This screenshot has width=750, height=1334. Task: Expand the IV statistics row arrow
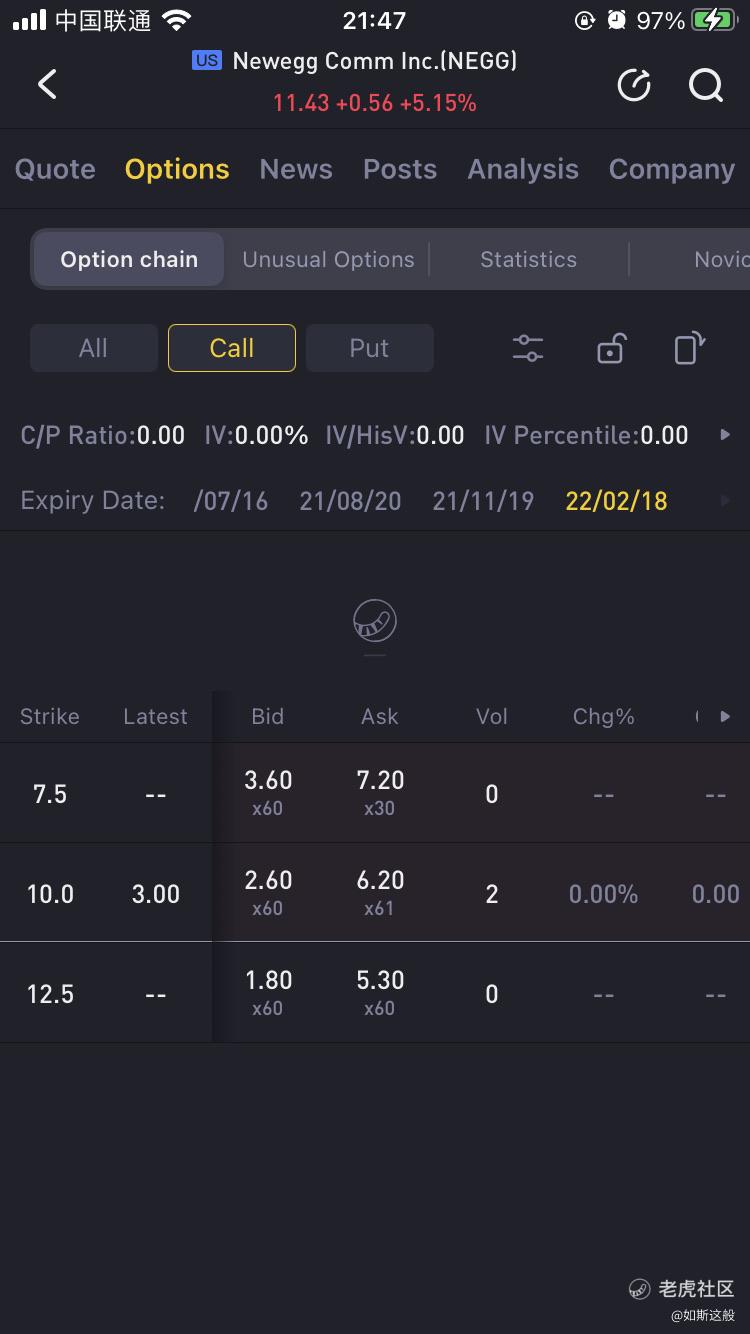click(726, 435)
